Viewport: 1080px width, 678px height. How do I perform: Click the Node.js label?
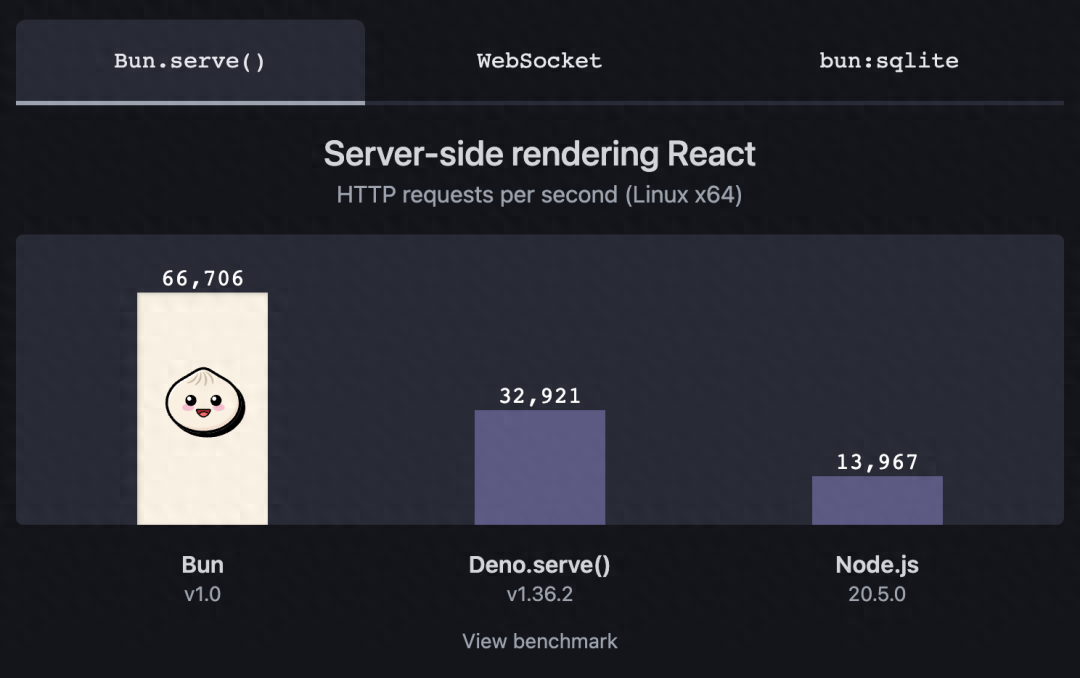(877, 565)
